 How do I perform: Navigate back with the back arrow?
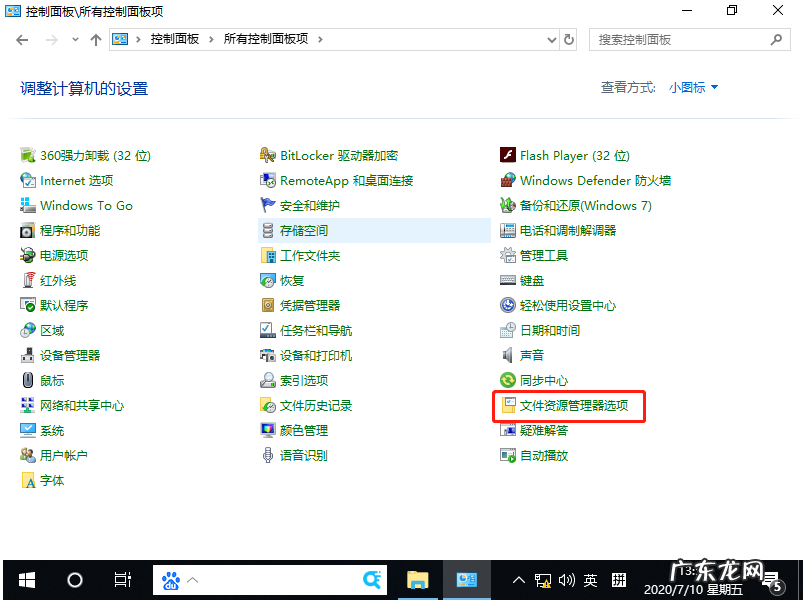tap(22, 39)
